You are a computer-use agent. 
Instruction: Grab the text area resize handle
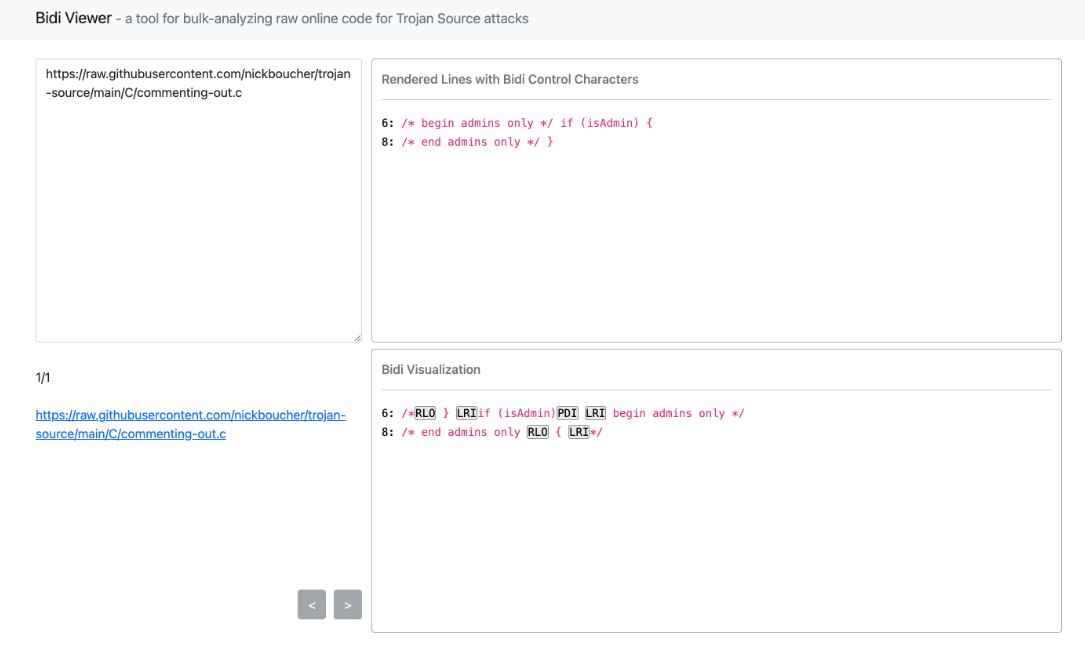[x=357, y=338]
